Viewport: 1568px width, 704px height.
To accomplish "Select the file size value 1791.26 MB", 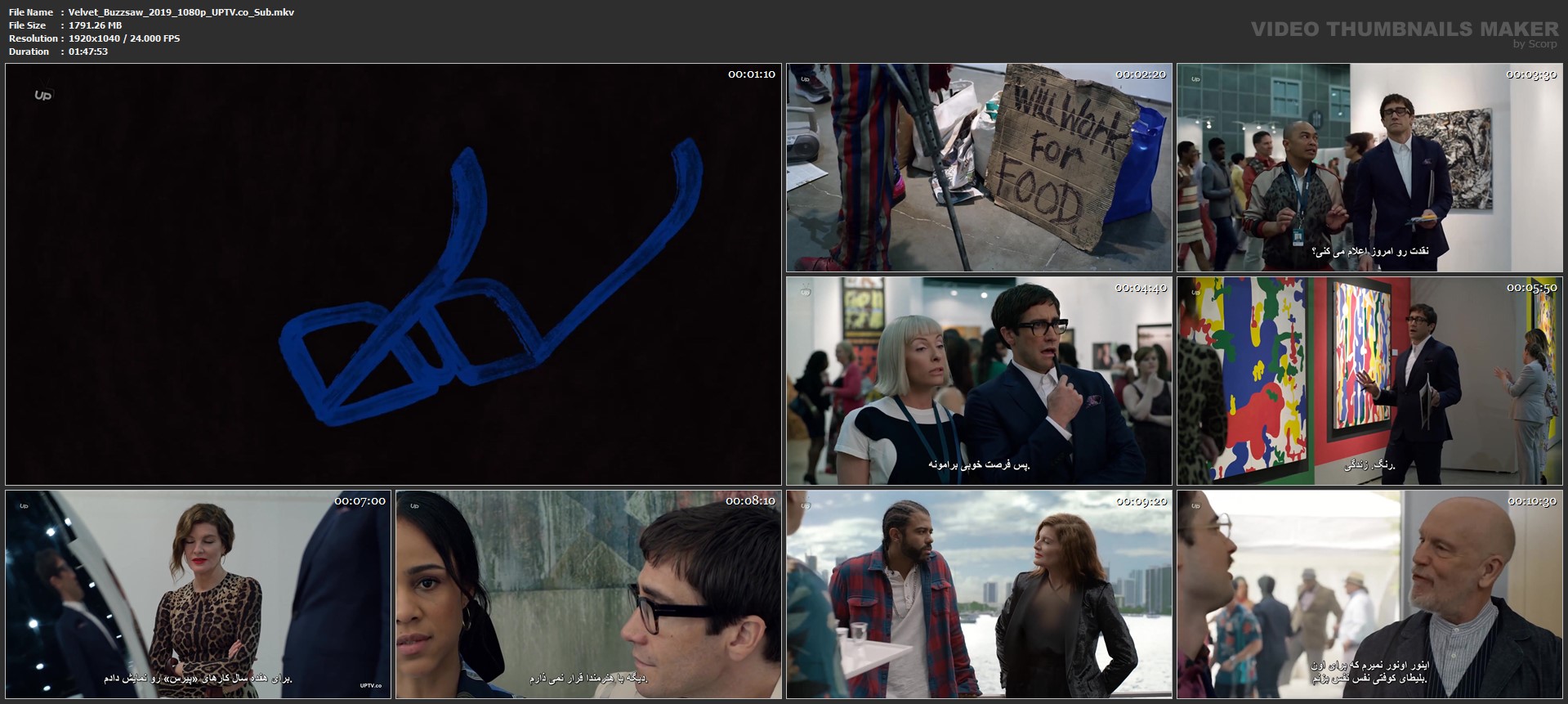I will pos(96,25).
